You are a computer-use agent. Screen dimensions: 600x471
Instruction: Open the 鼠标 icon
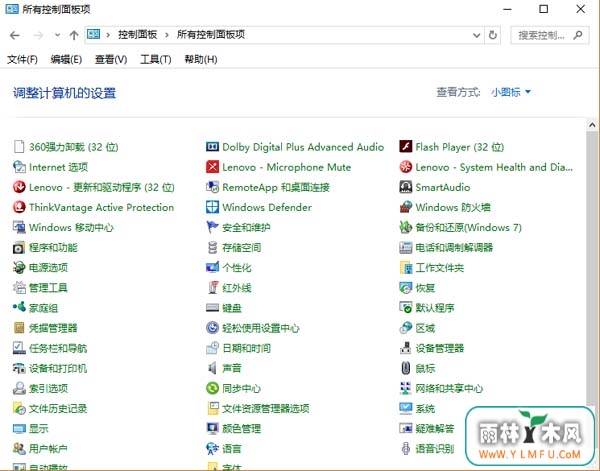pos(406,368)
